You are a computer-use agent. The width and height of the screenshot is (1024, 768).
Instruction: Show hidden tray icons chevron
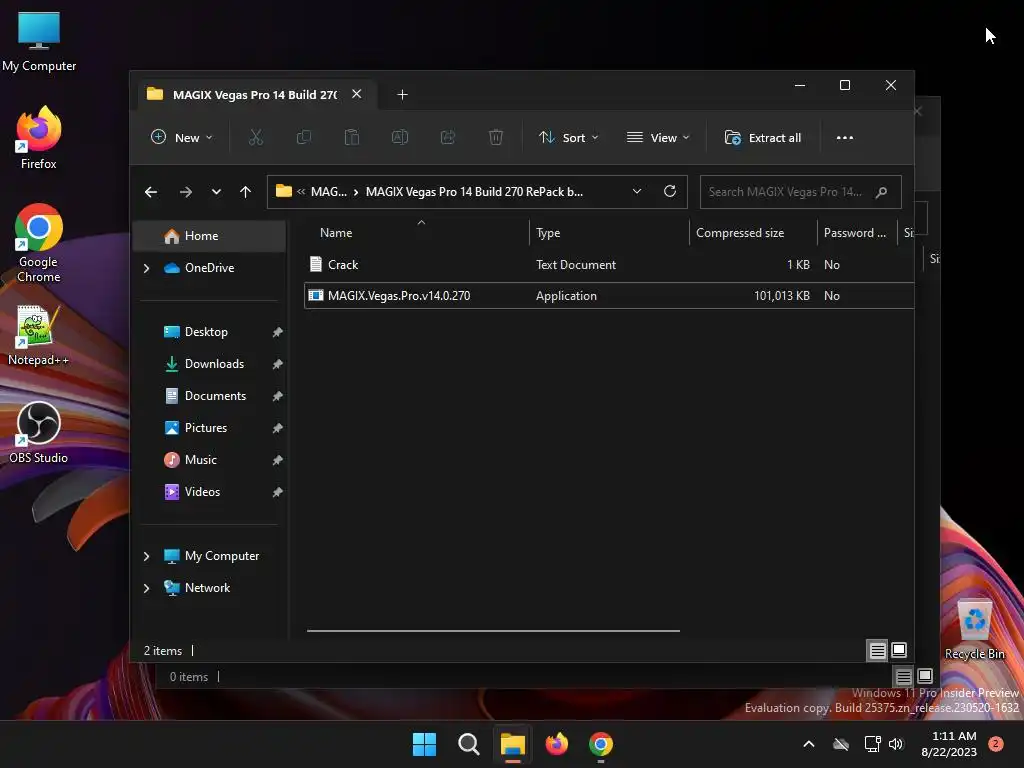pyautogui.click(x=808, y=744)
